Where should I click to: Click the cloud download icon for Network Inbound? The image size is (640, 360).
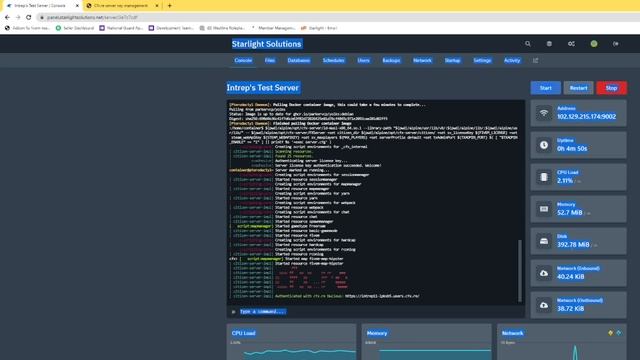(x=544, y=273)
